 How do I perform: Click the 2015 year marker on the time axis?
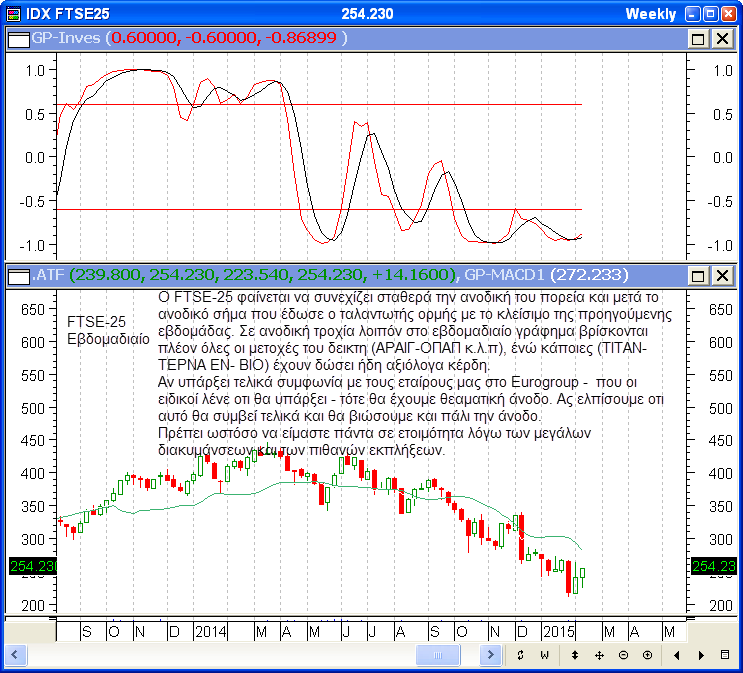point(559,631)
